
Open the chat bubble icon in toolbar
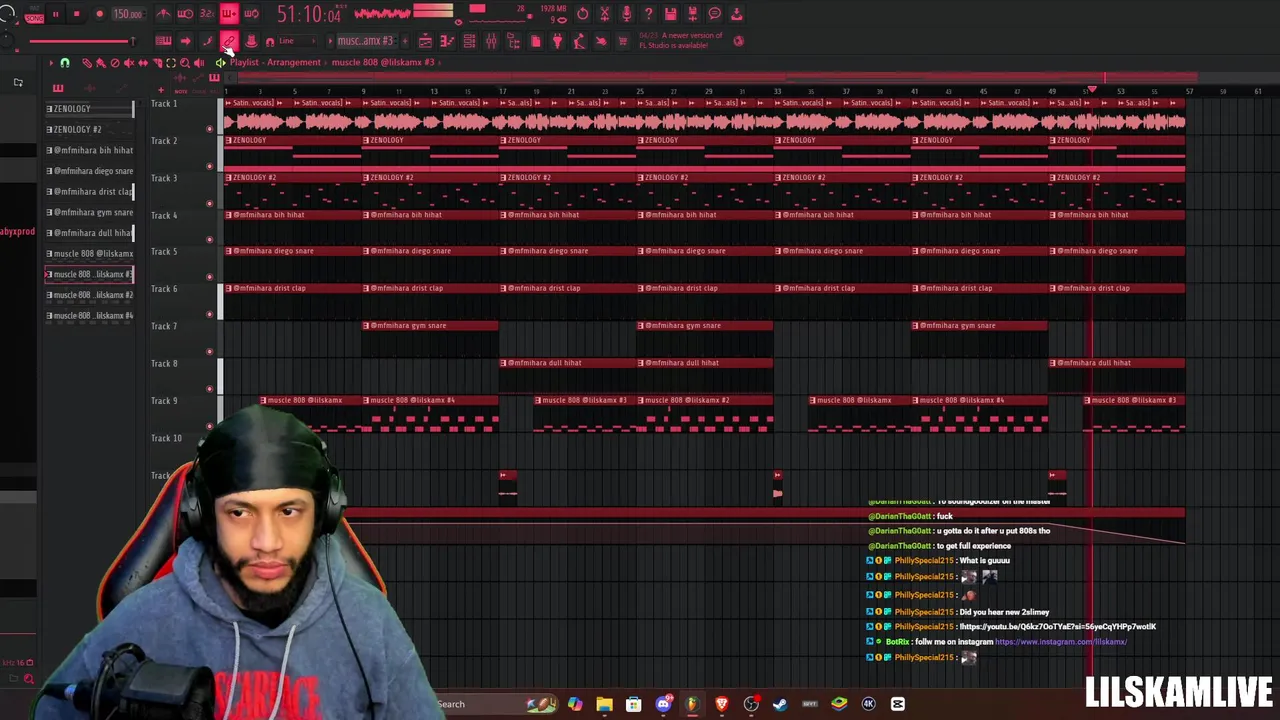pyautogui.click(x=715, y=14)
